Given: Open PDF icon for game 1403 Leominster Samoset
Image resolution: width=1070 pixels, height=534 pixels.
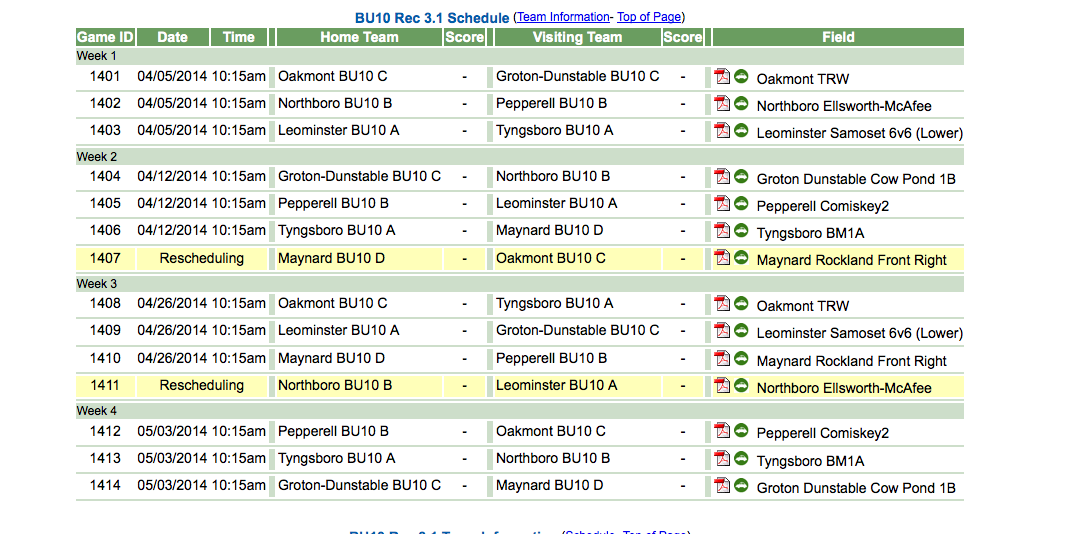Looking at the screenshot, I should click(722, 130).
